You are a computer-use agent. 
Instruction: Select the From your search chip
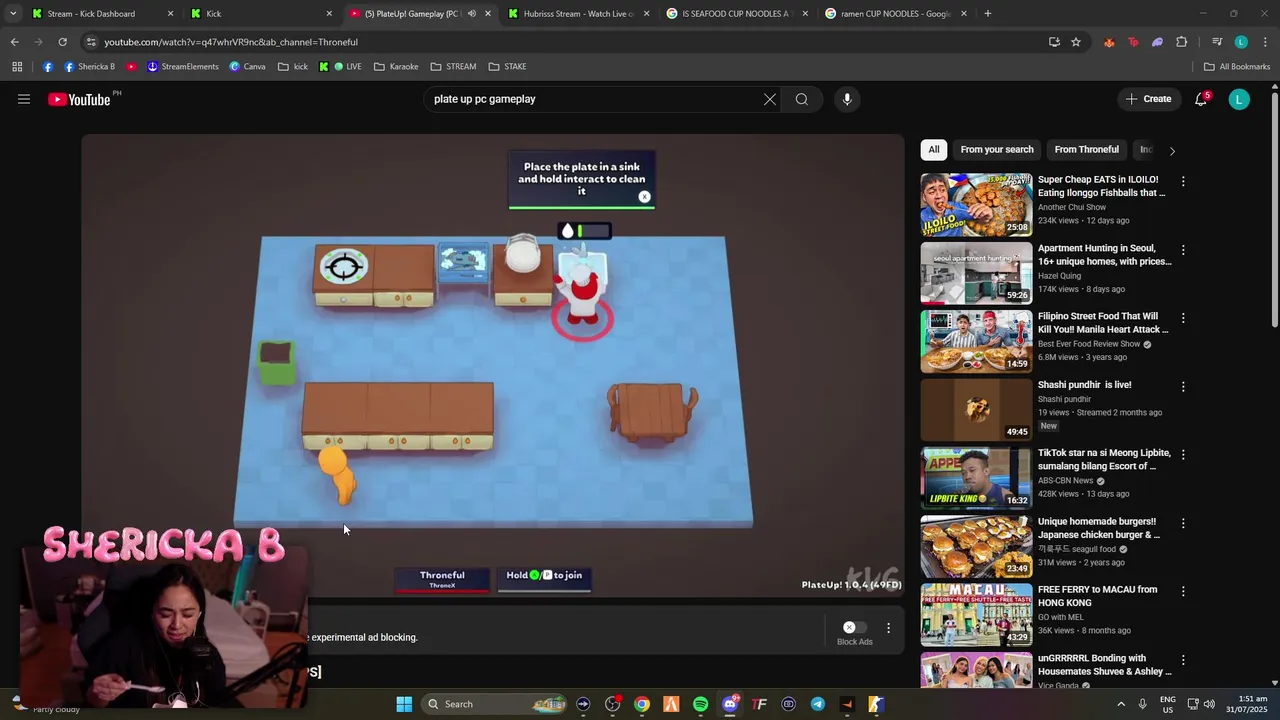click(997, 150)
